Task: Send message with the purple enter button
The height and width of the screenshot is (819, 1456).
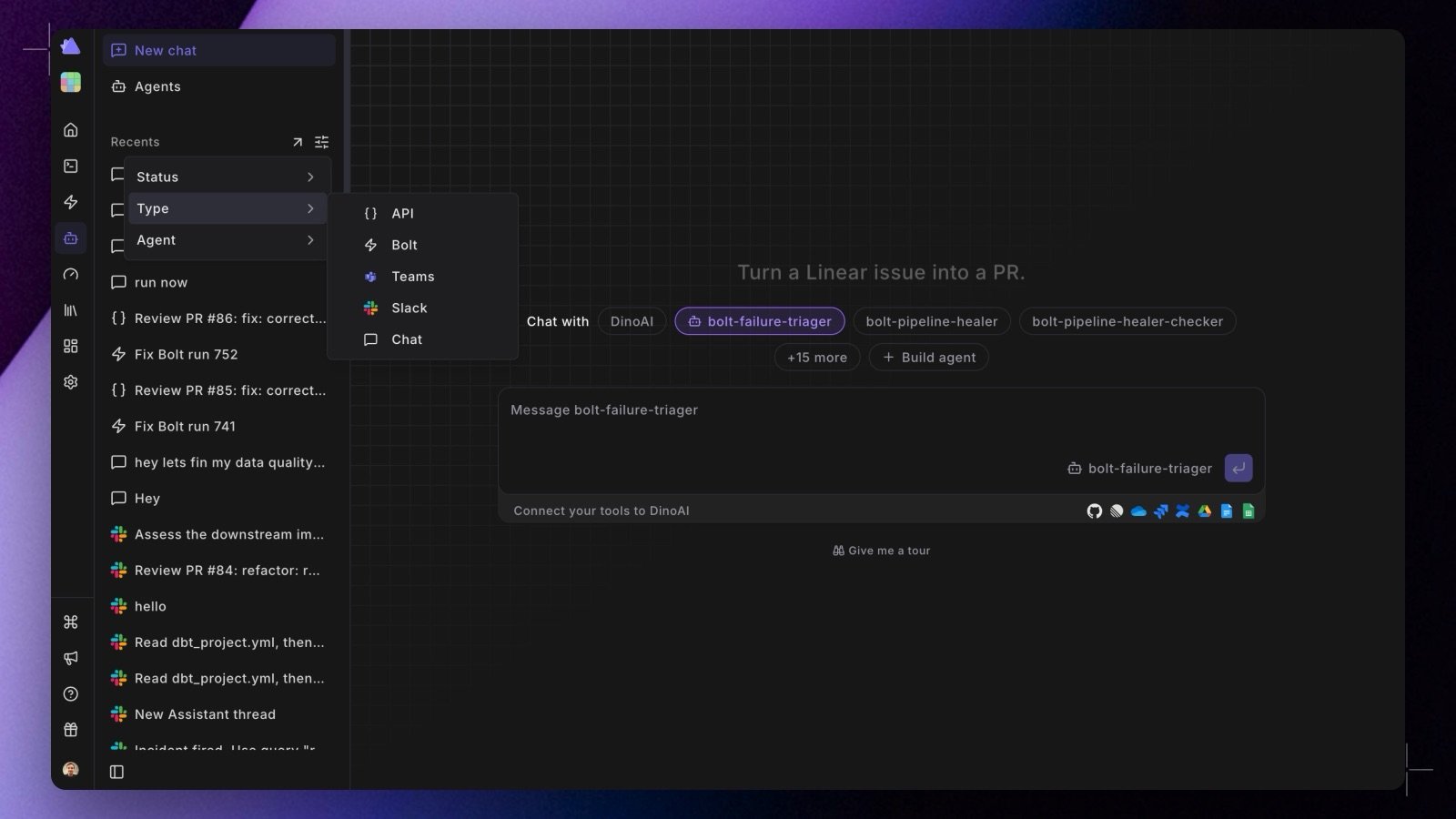Action: click(x=1239, y=468)
